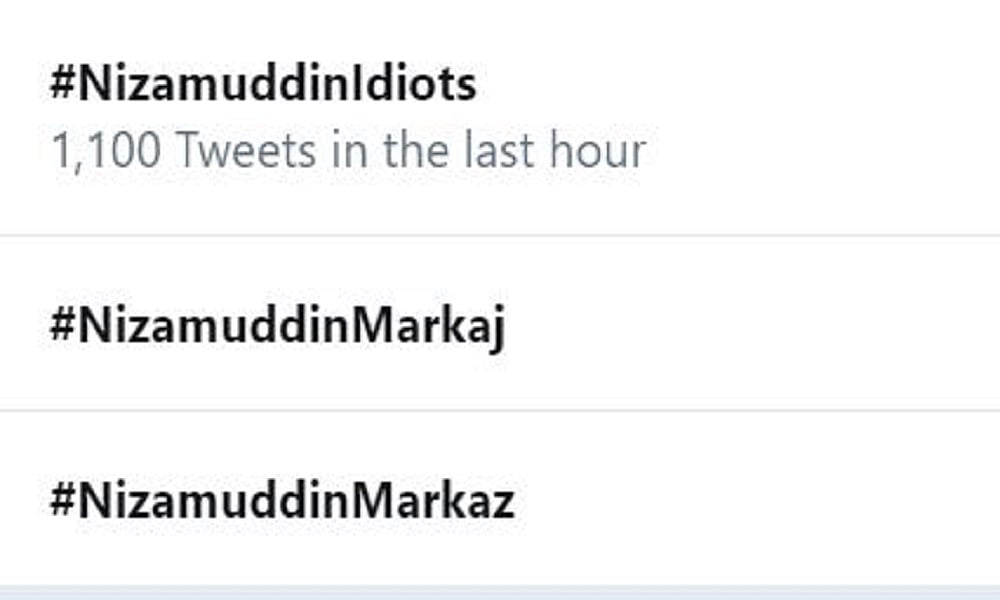Viewport: 1000px width, 600px height.
Task: Select the #NizamuddinMarkaz trending hashtag
Action: coord(282,501)
